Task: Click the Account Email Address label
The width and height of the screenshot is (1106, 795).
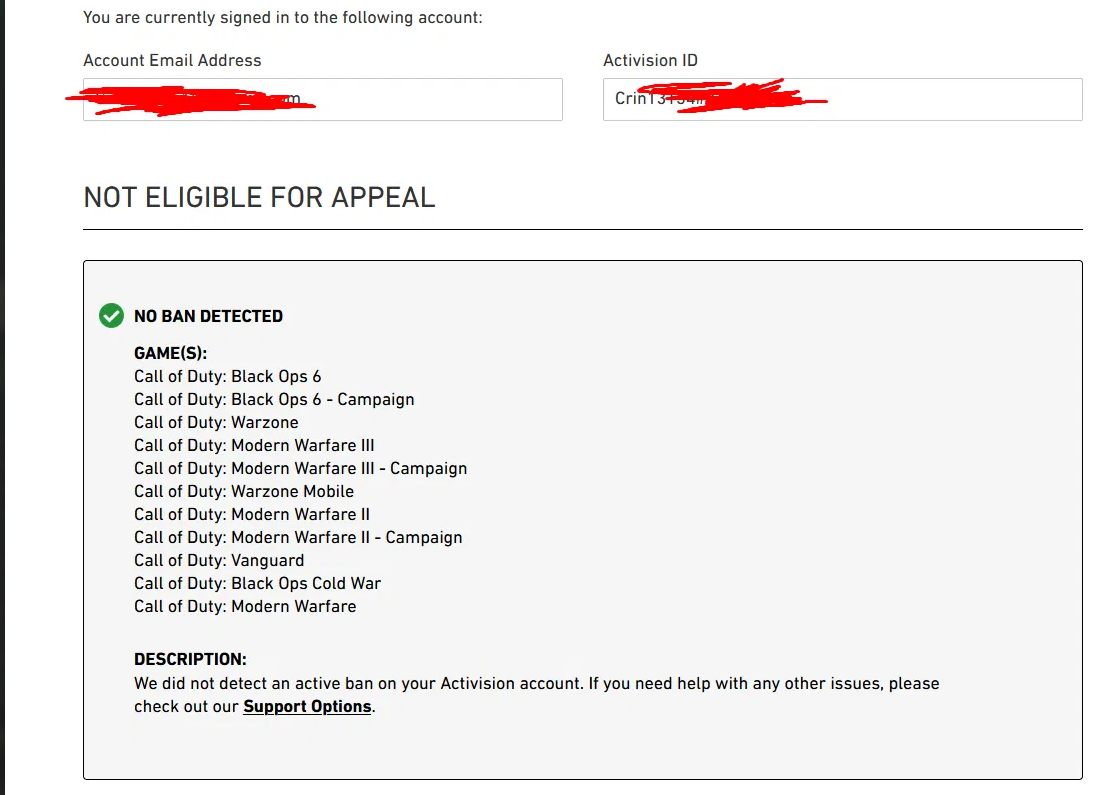Action: click(x=172, y=61)
